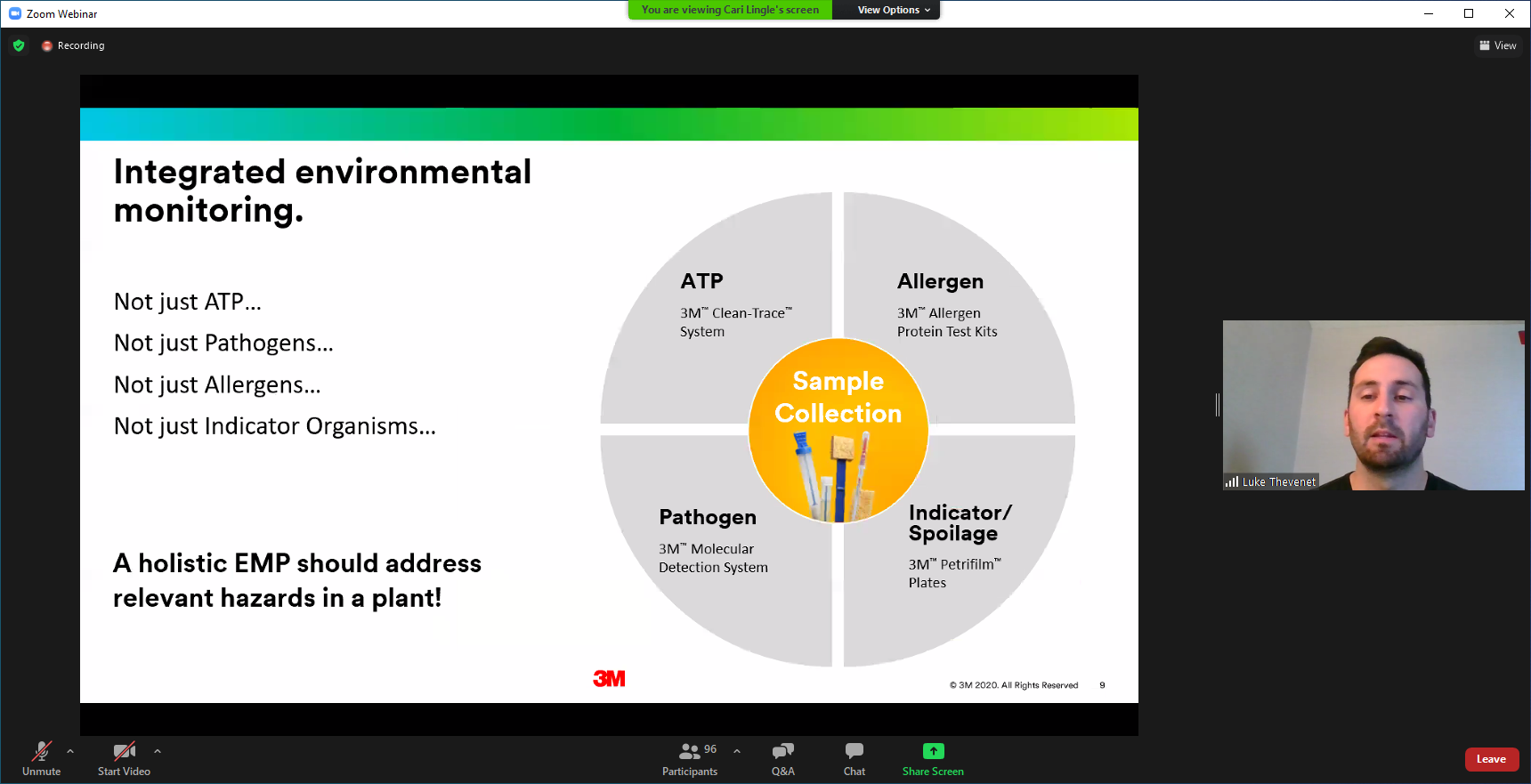Expand audio options arrow next to Unmute

70,751
